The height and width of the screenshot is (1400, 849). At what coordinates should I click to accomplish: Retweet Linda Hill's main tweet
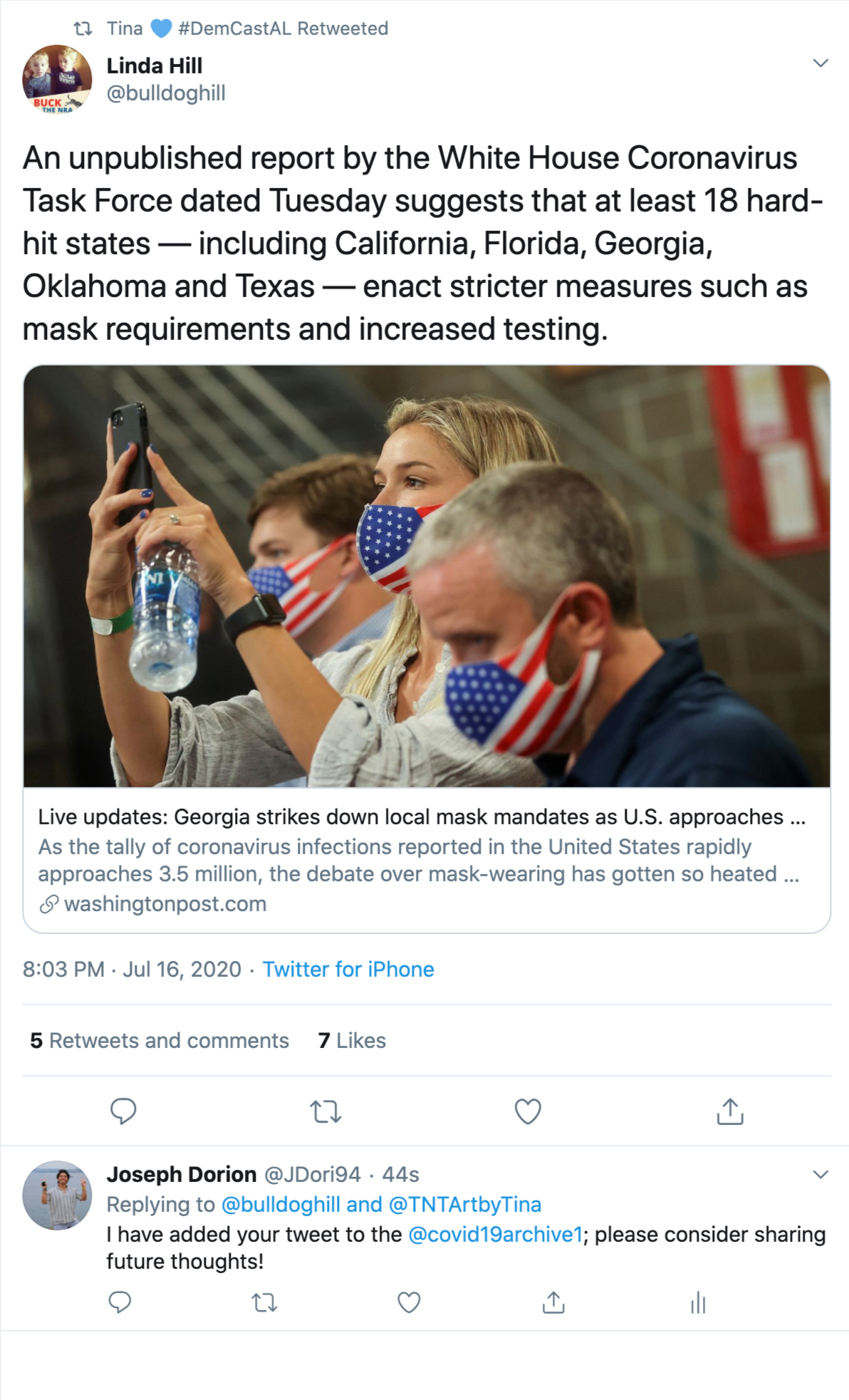click(325, 1111)
